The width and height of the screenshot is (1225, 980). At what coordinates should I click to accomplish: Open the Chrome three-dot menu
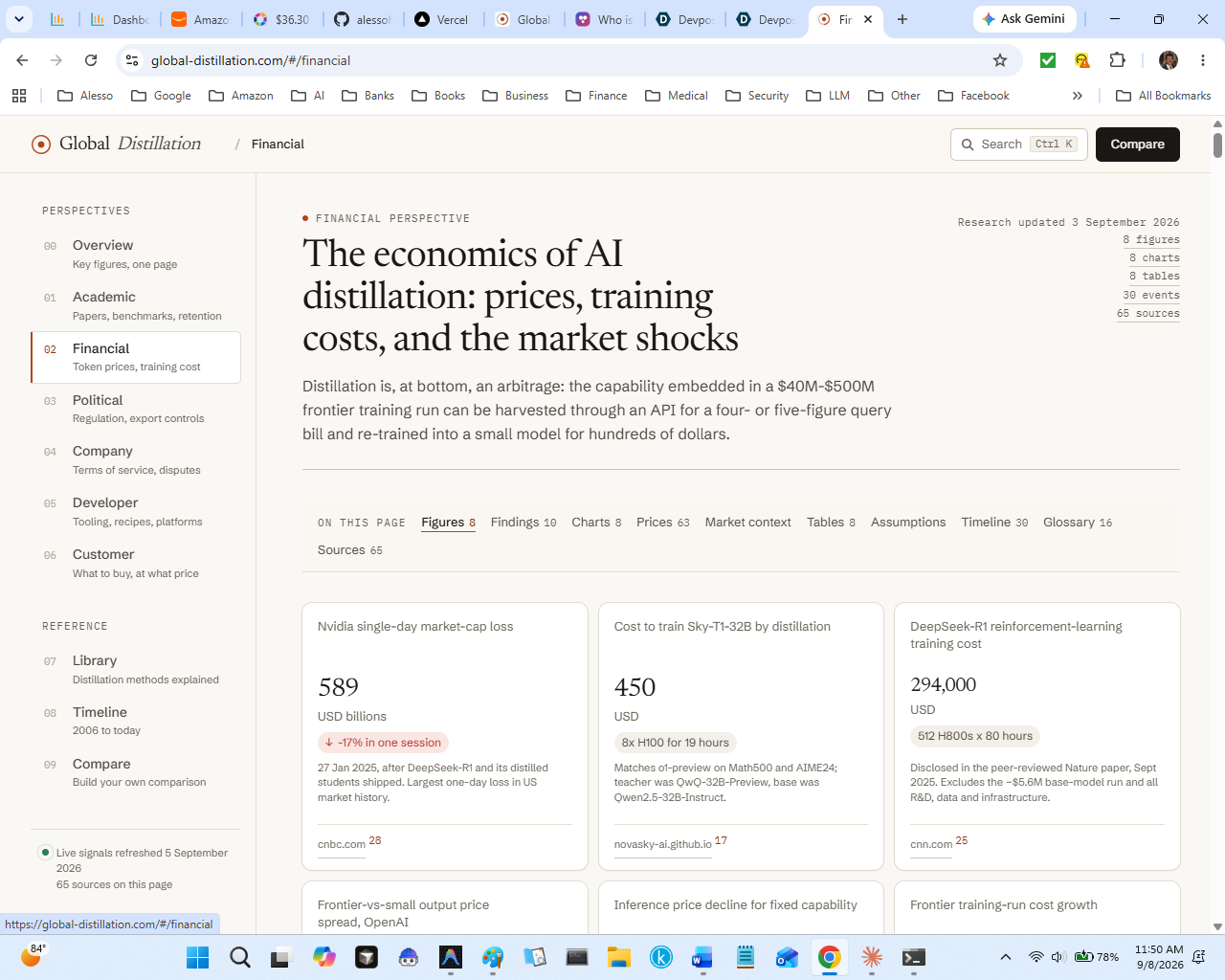(x=1203, y=60)
